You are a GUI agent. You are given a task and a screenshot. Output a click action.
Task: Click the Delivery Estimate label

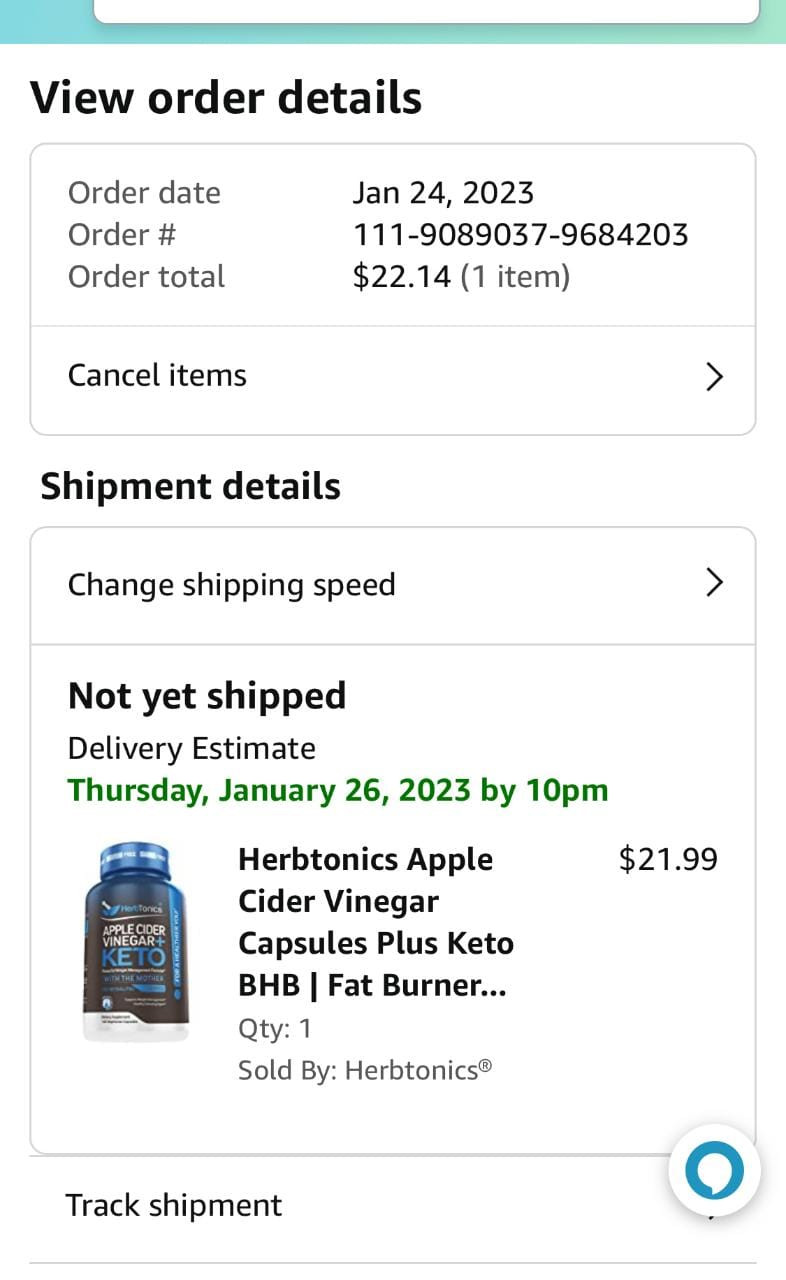tap(191, 749)
